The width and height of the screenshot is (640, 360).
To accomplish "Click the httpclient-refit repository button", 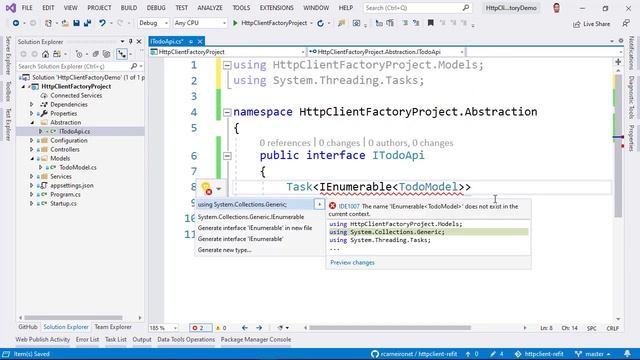I will click(x=540, y=354).
